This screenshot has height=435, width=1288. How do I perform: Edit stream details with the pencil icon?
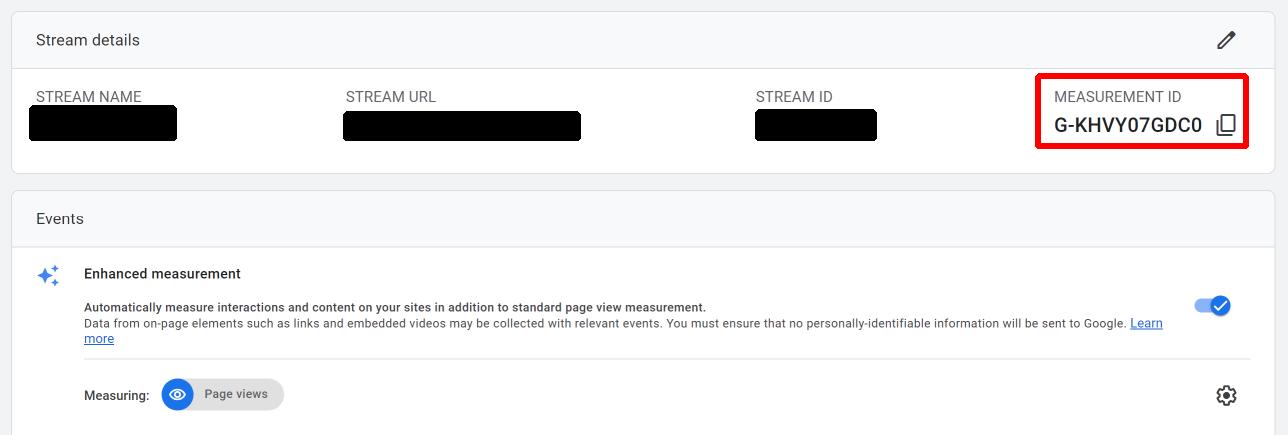tap(1226, 40)
